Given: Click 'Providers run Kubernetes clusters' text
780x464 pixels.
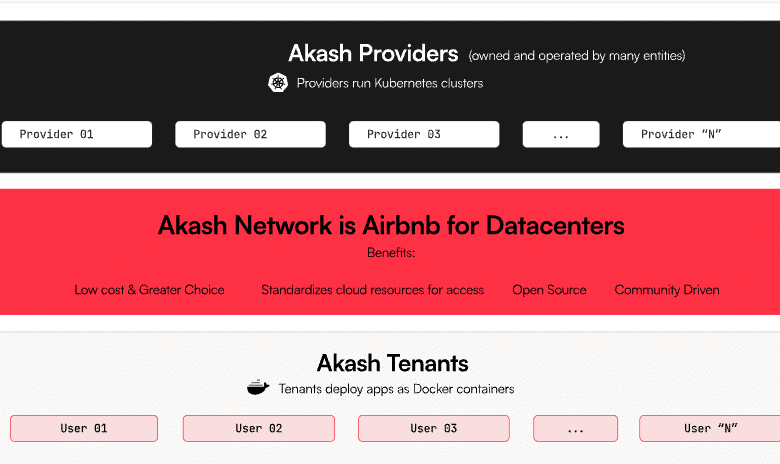Looking at the screenshot, I should pos(390,83).
